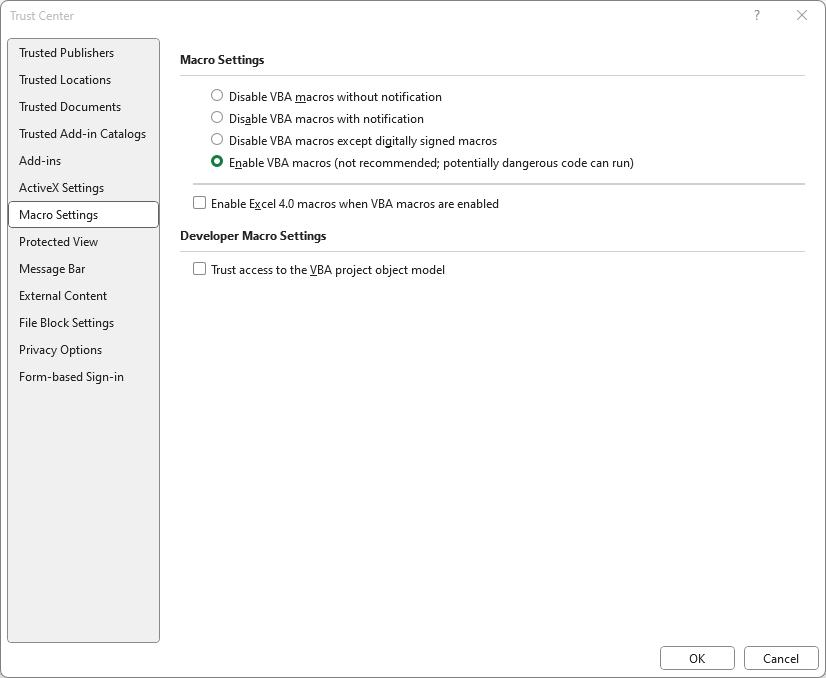Go to External Content settings
This screenshot has width=826, height=678.
point(63,296)
